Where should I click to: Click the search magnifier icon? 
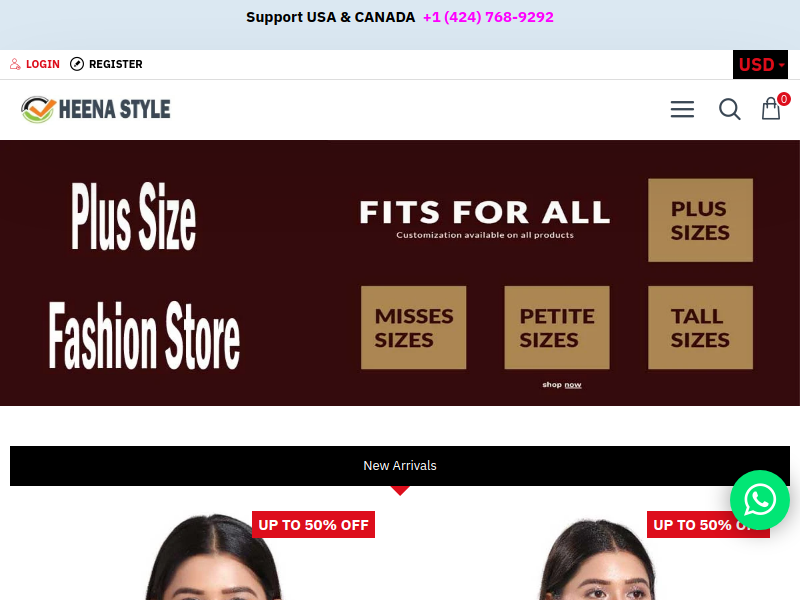point(730,109)
